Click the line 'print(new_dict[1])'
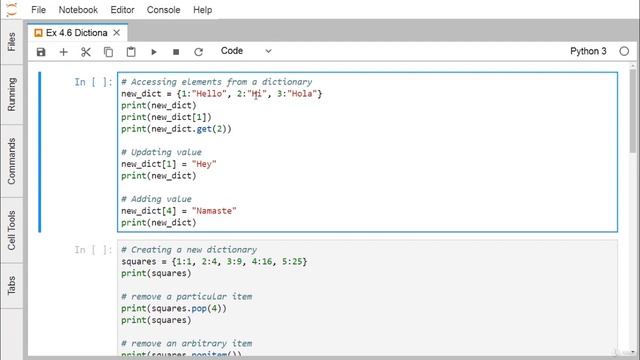The width and height of the screenshot is (640, 360). tap(166, 117)
